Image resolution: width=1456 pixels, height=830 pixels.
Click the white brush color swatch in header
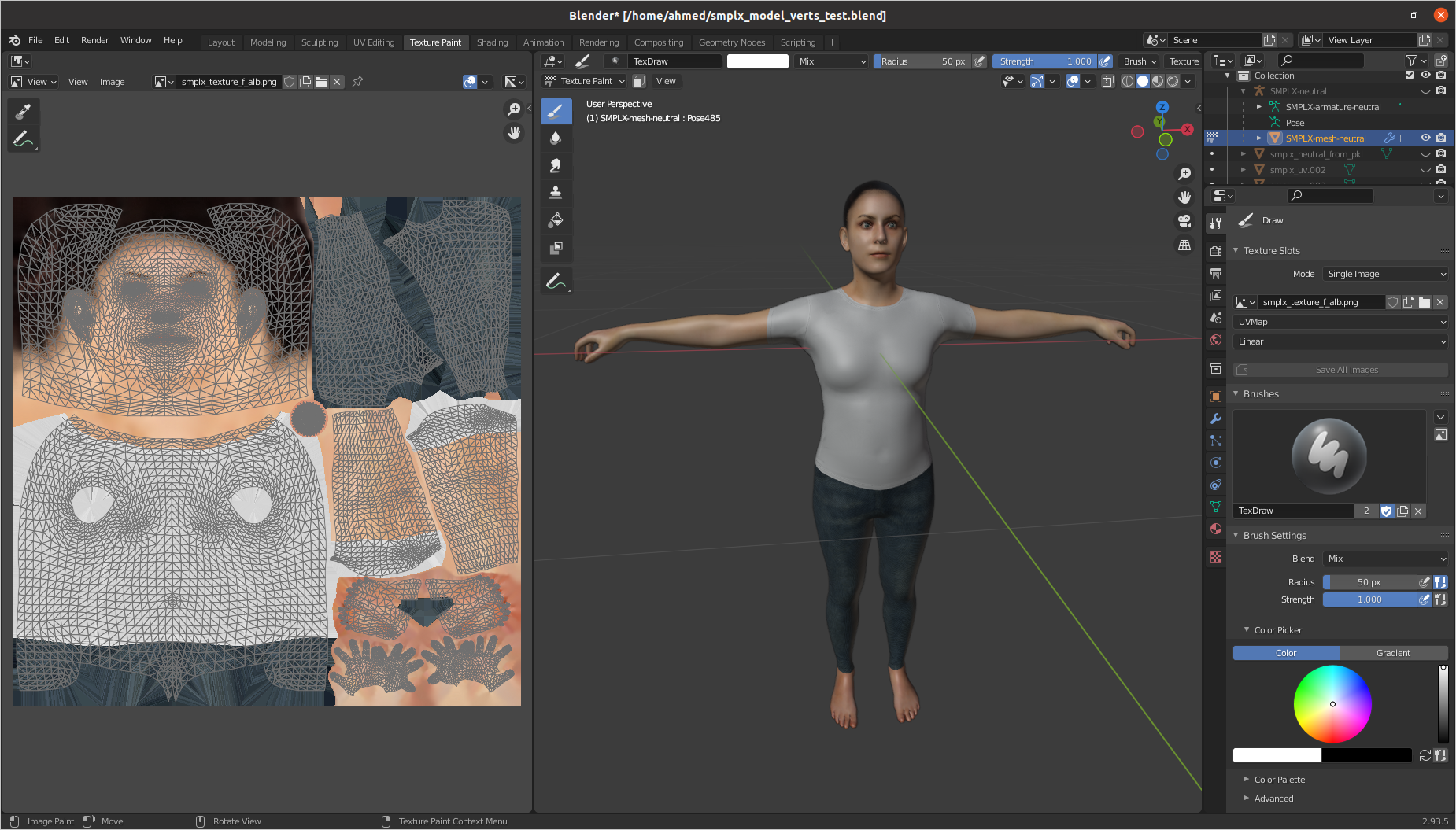click(757, 61)
